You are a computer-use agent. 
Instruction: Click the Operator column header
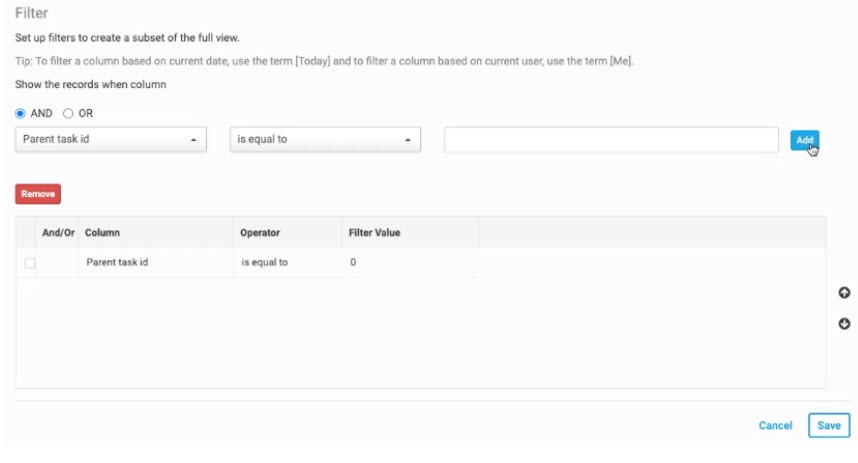click(260, 233)
